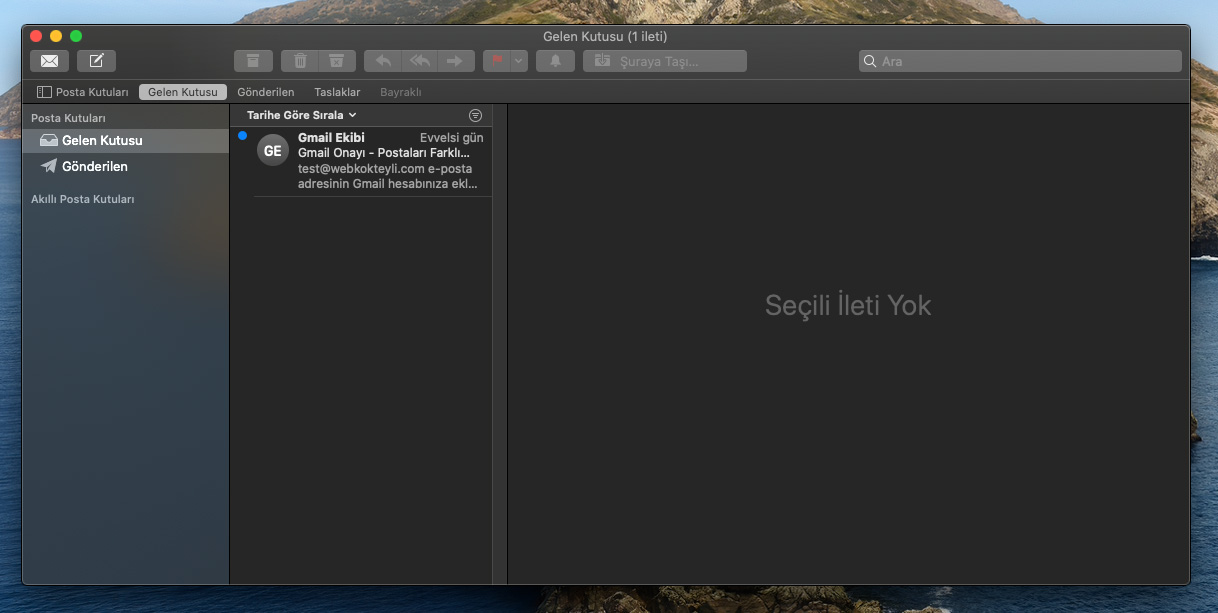1218x613 pixels.
Task: Select 'Gönderilen' in the favorites bar
Action: (266, 92)
